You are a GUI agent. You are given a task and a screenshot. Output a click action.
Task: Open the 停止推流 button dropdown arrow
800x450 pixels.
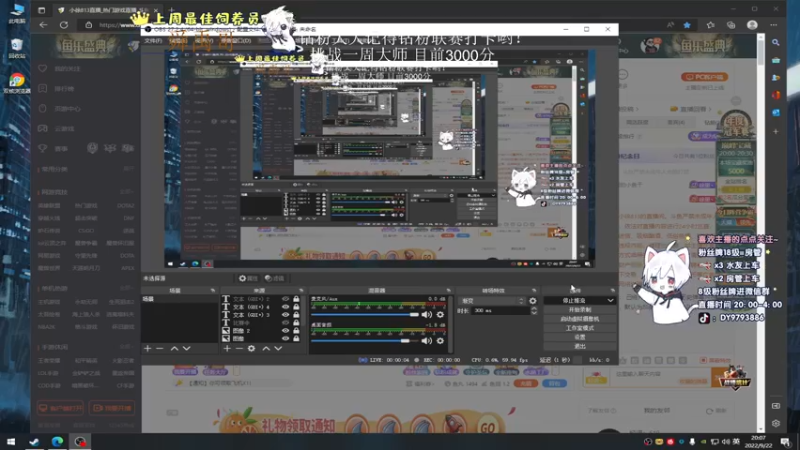coord(610,301)
